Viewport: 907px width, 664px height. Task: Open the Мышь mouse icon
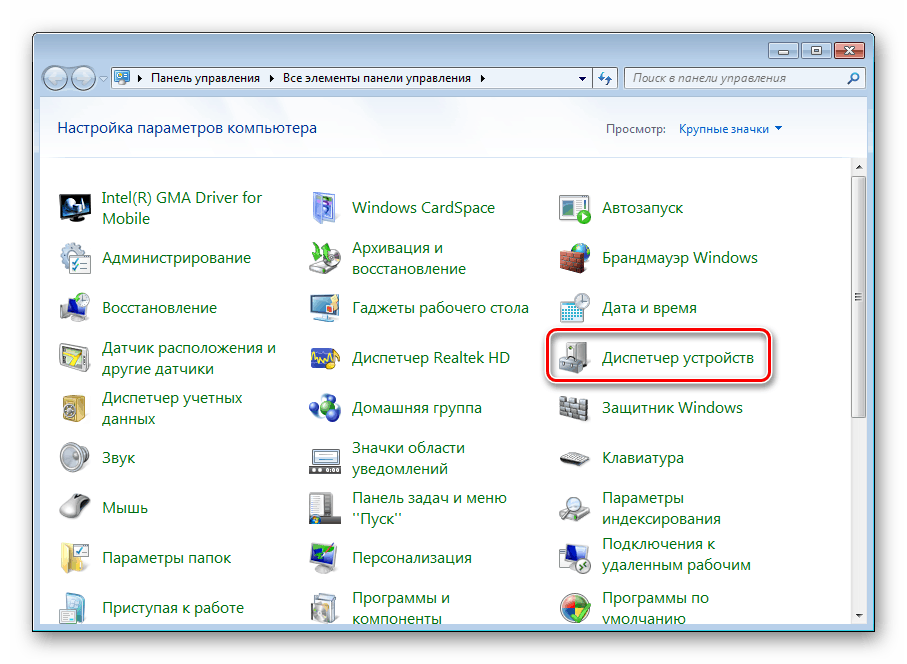[75, 507]
